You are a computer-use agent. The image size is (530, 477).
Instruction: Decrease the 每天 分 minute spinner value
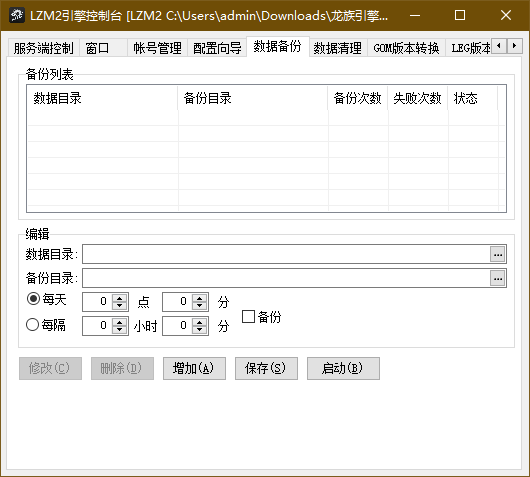(x=199, y=305)
